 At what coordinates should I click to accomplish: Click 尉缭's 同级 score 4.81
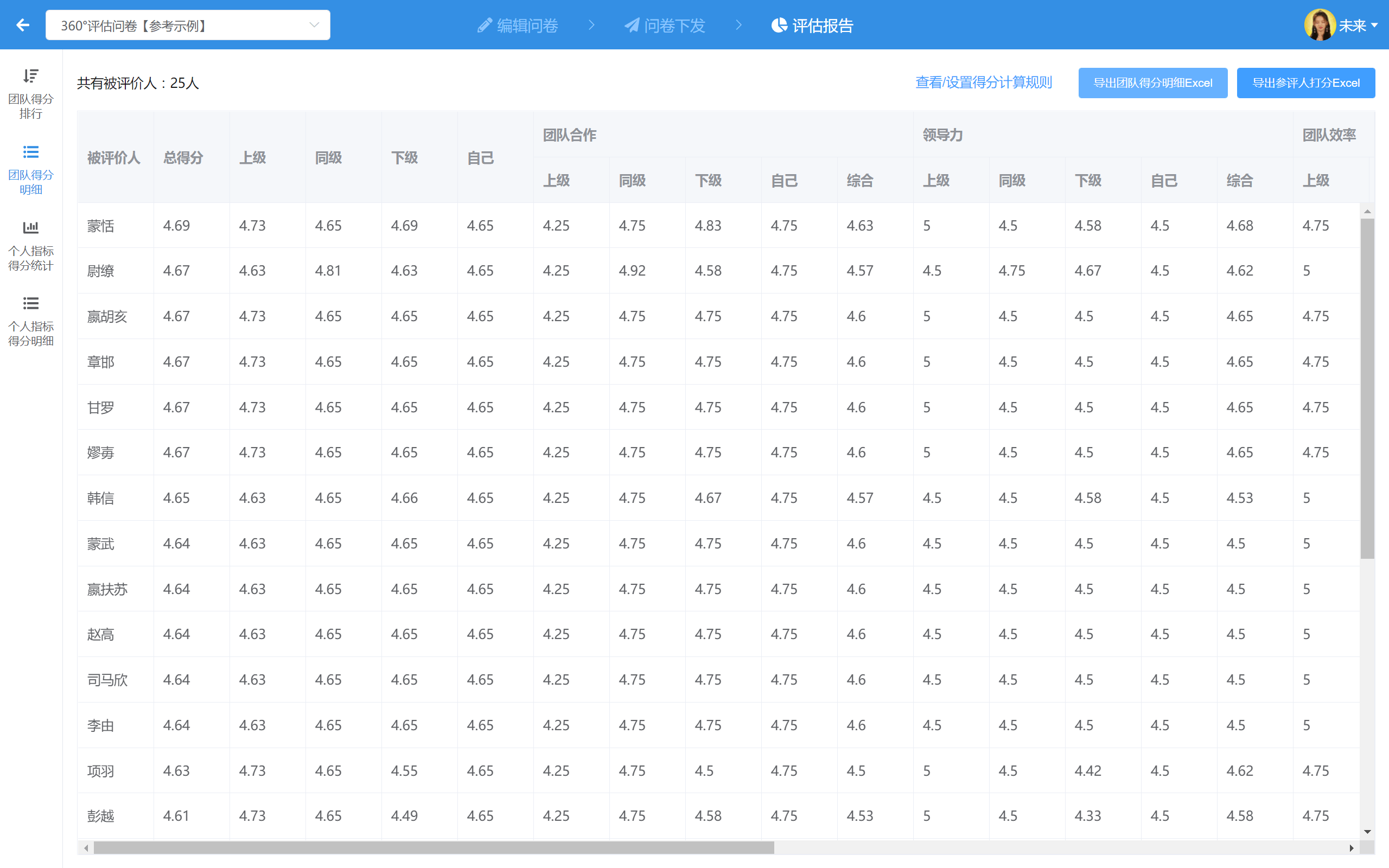pyautogui.click(x=328, y=271)
